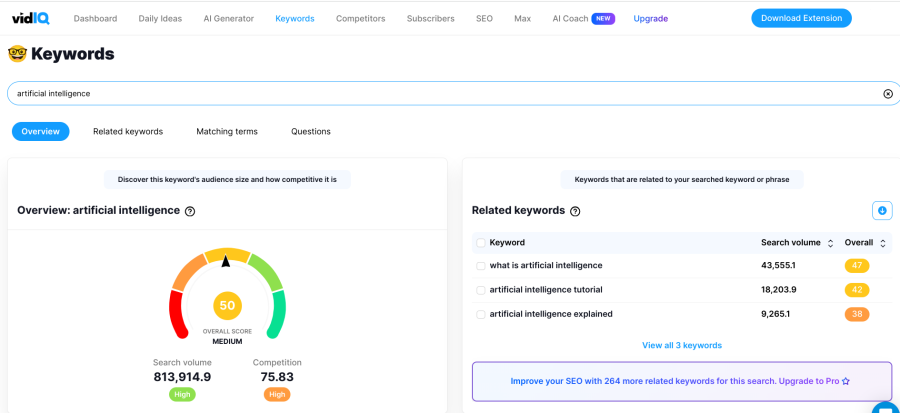The height and width of the screenshot is (413, 900).
Task: Toggle the select-all Keyword checkbox
Action: [x=481, y=242]
